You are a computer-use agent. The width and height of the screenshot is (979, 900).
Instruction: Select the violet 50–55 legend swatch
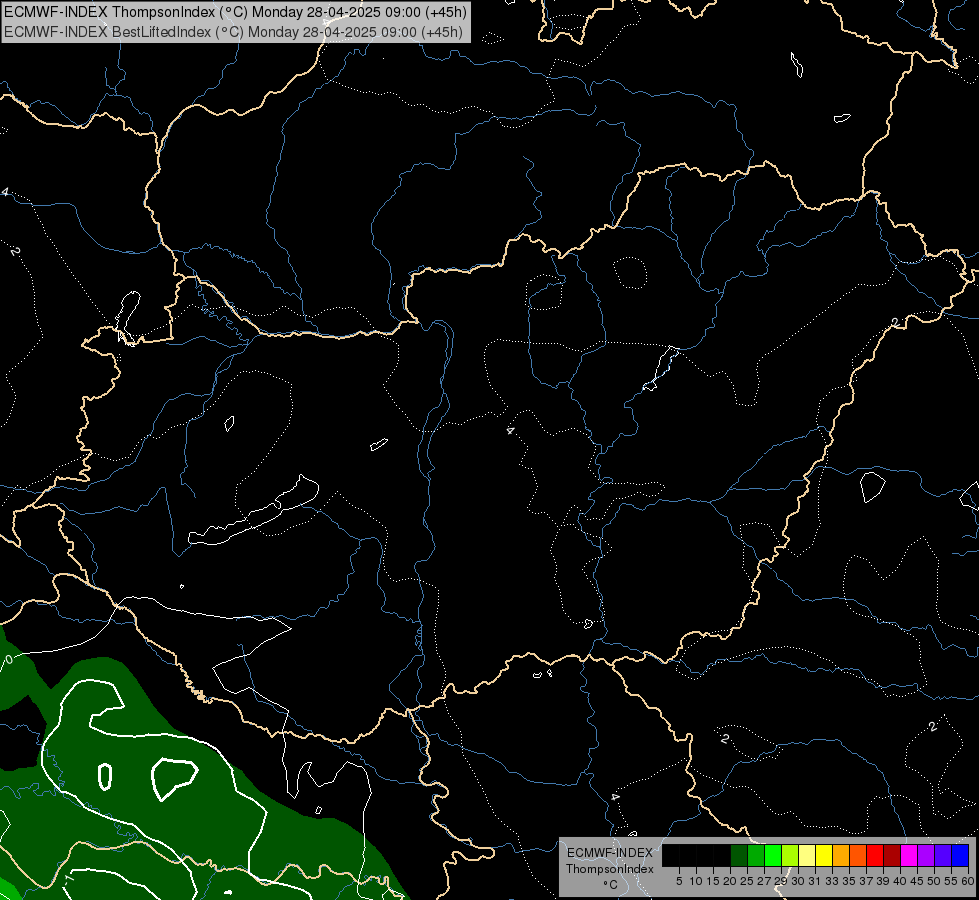coord(943,855)
